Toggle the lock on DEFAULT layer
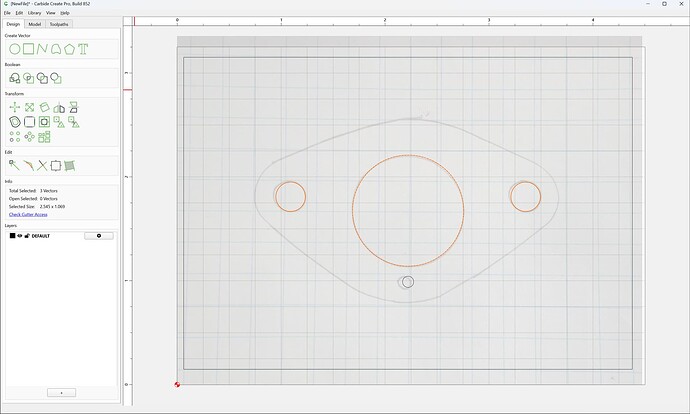Screen dimensions: 690x414 click(x=26, y=236)
